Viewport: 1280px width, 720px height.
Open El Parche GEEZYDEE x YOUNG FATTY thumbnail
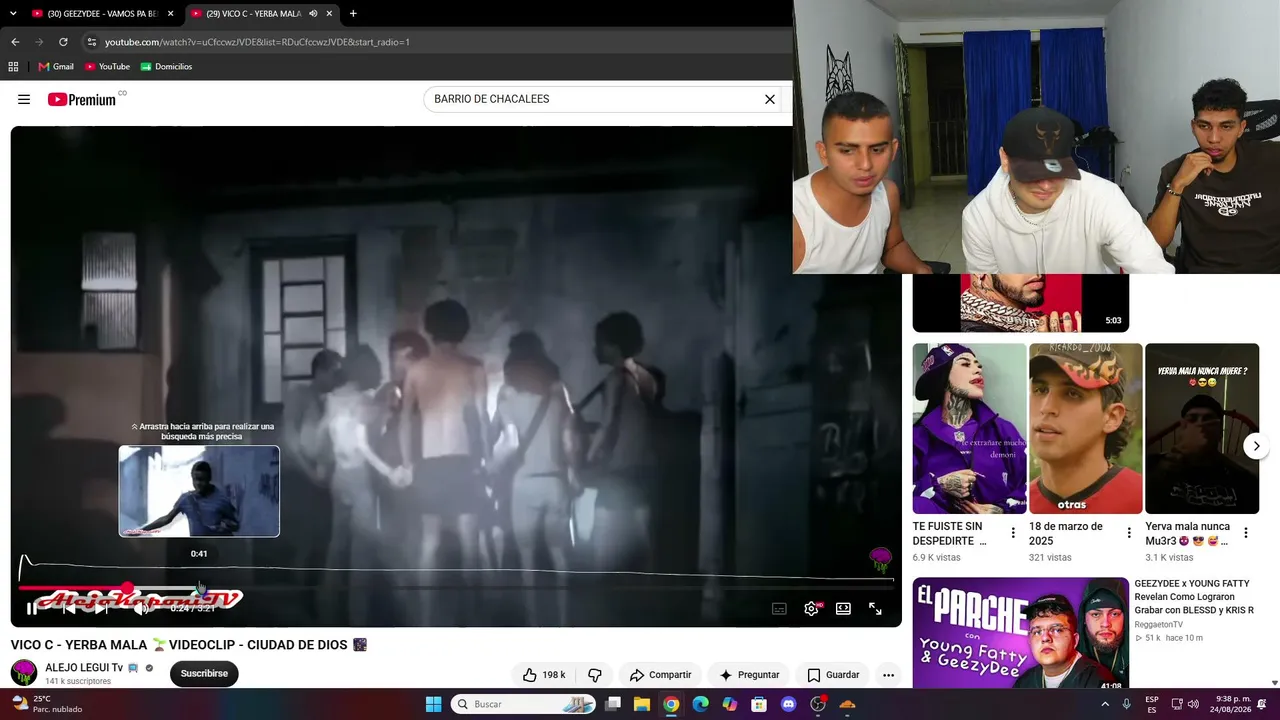pos(1020,634)
